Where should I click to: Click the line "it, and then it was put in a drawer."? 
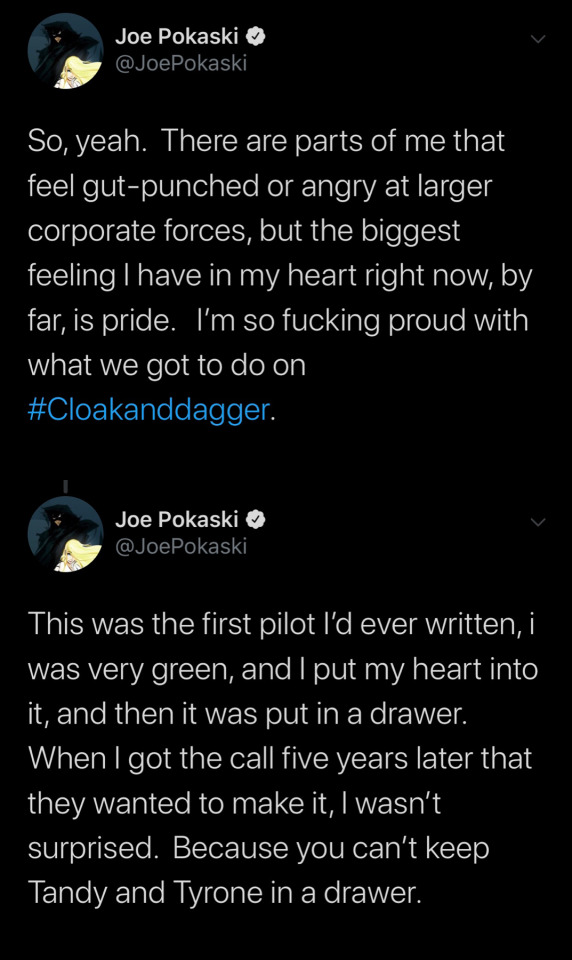[247, 714]
